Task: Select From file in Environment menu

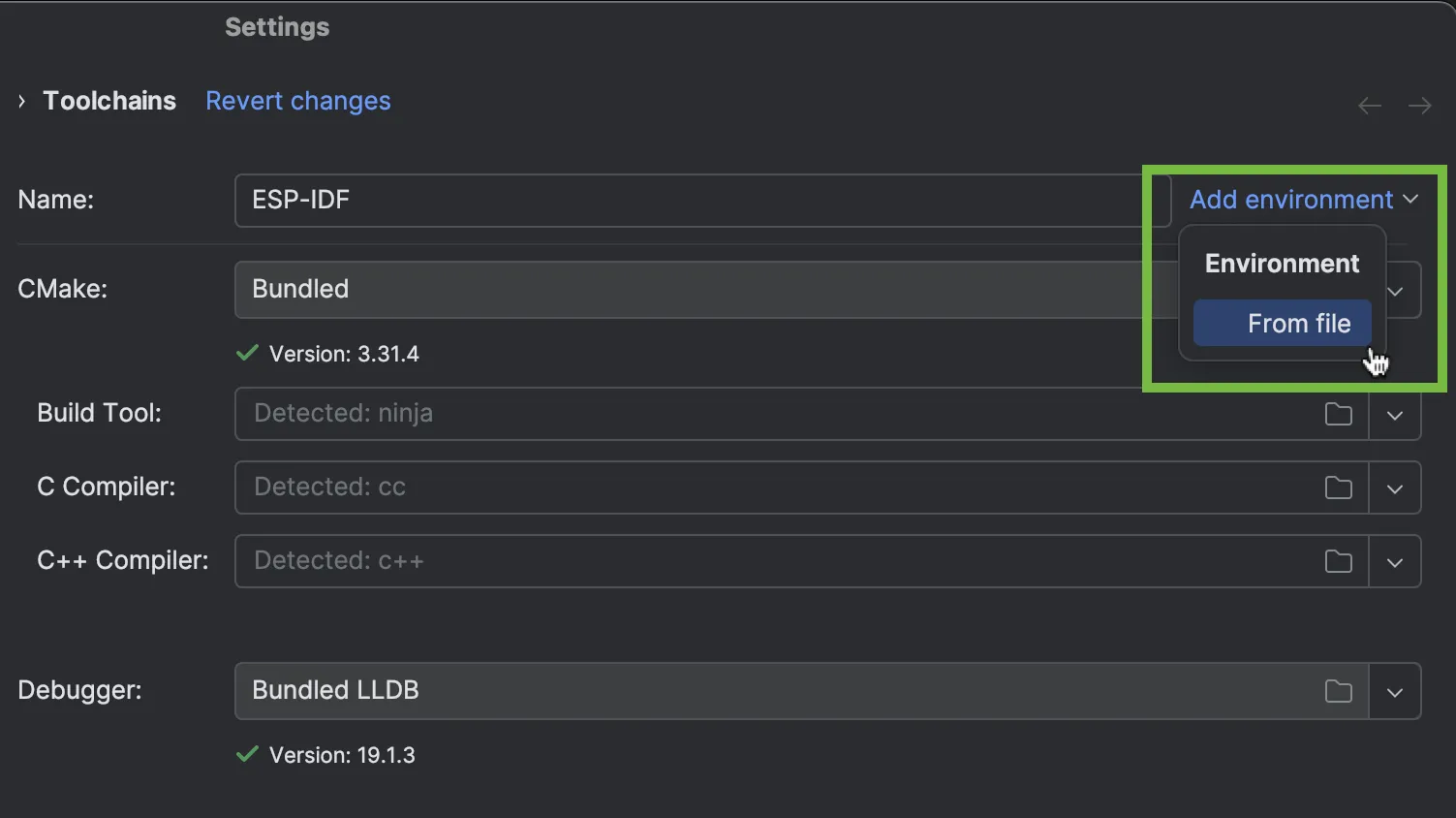Action: coord(1282,324)
